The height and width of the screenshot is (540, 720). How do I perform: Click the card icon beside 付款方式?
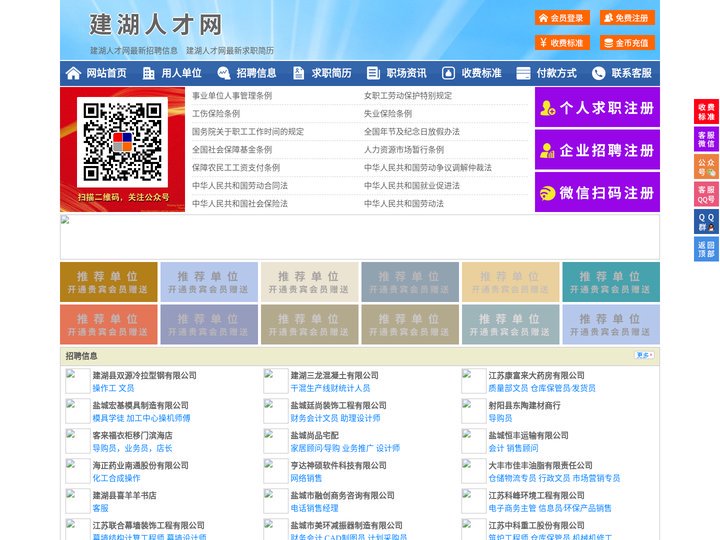click(x=523, y=73)
